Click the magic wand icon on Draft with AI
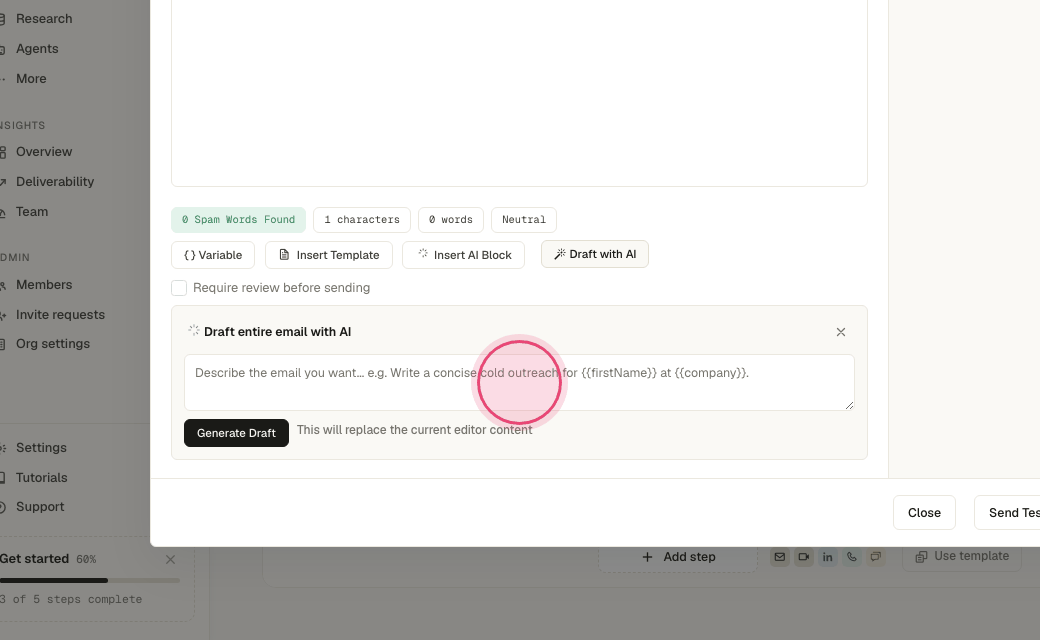This screenshot has width=1040, height=640. [x=560, y=254]
